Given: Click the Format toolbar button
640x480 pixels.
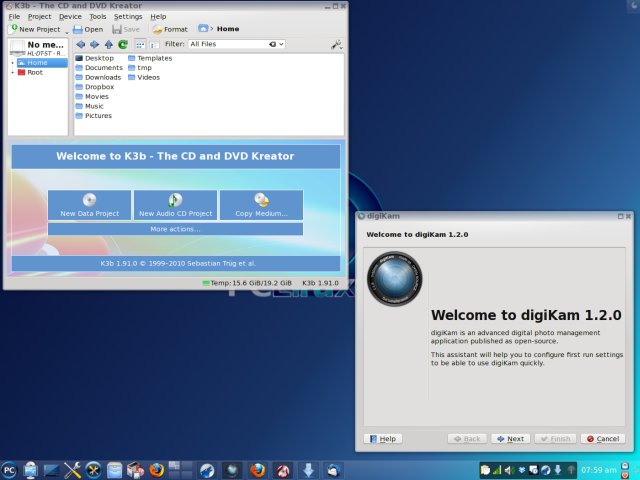Looking at the screenshot, I should [169, 29].
